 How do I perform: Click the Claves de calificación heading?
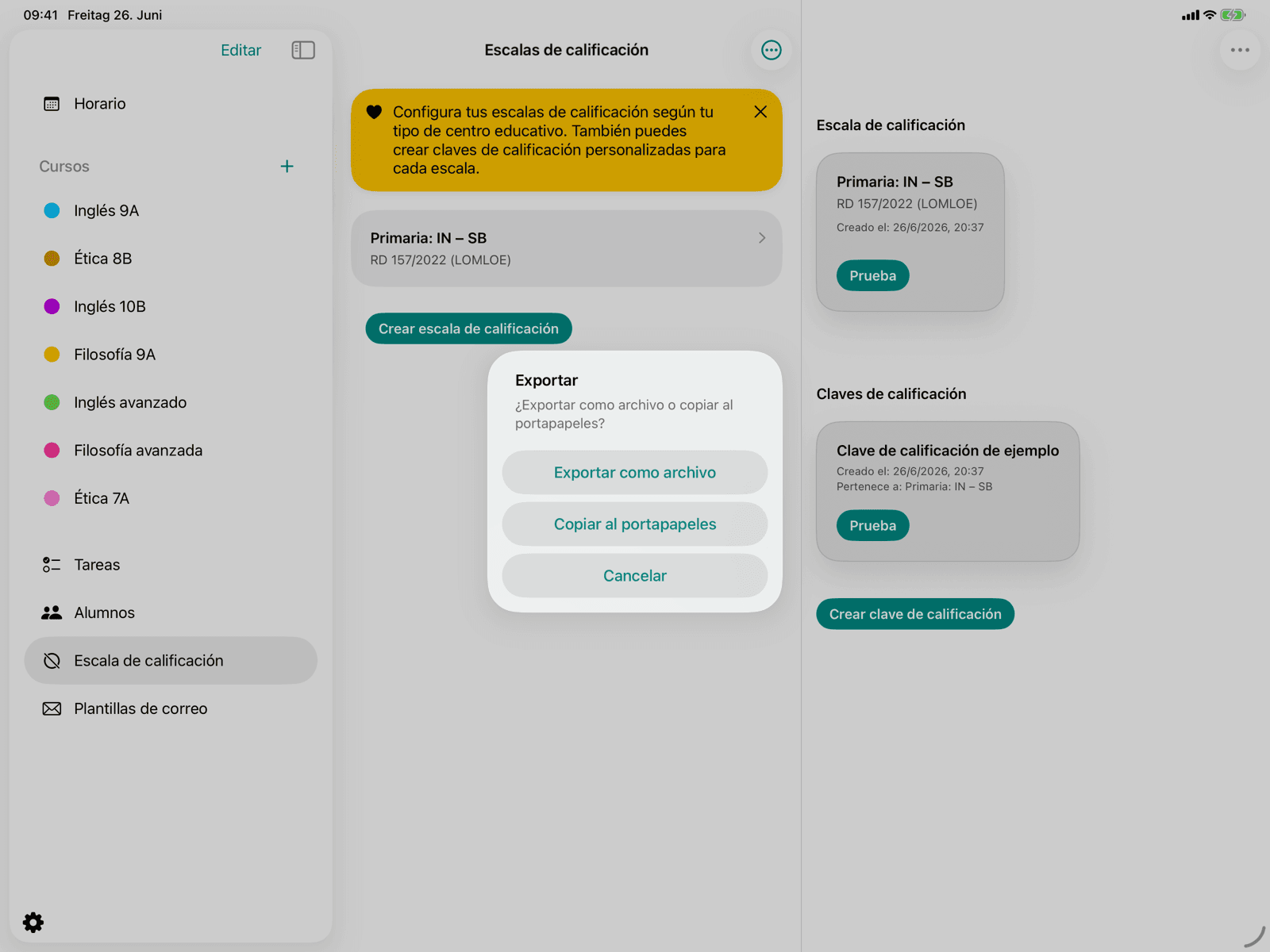point(891,394)
